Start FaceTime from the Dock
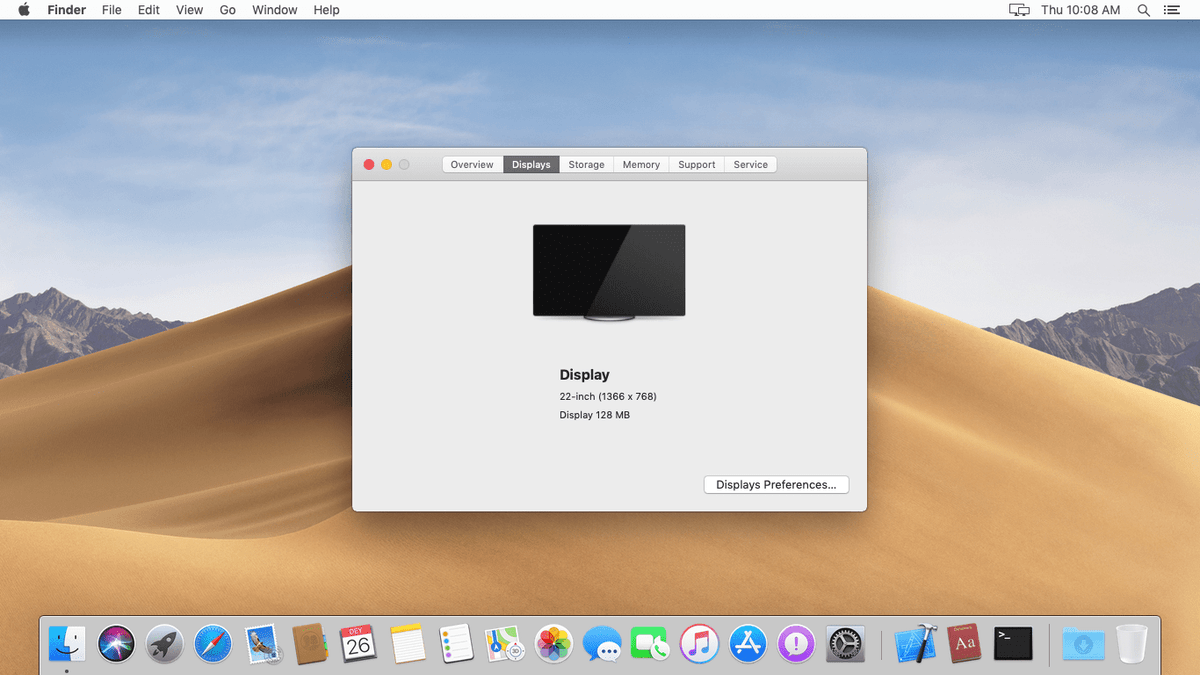Viewport: 1200px width, 675px height. click(650, 644)
